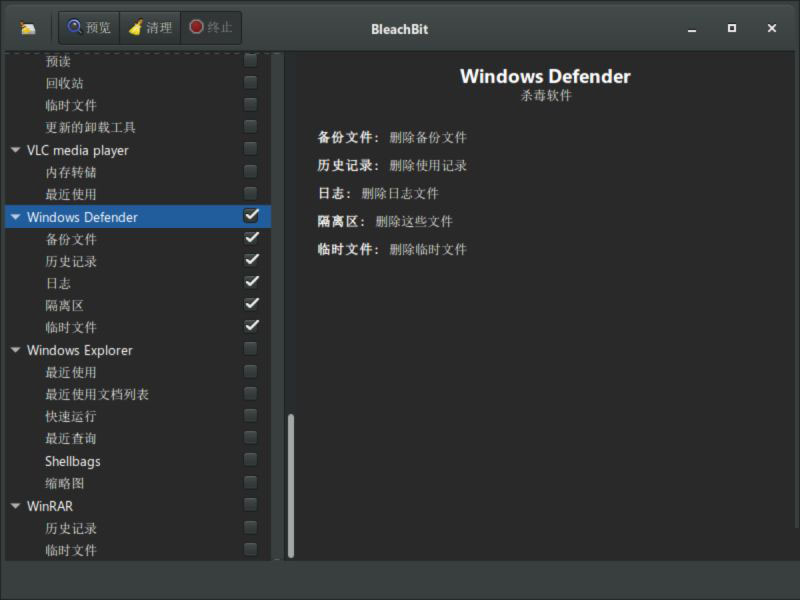Check the 预读 checkbox
The height and width of the screenshot is (600, 800).
251,60
